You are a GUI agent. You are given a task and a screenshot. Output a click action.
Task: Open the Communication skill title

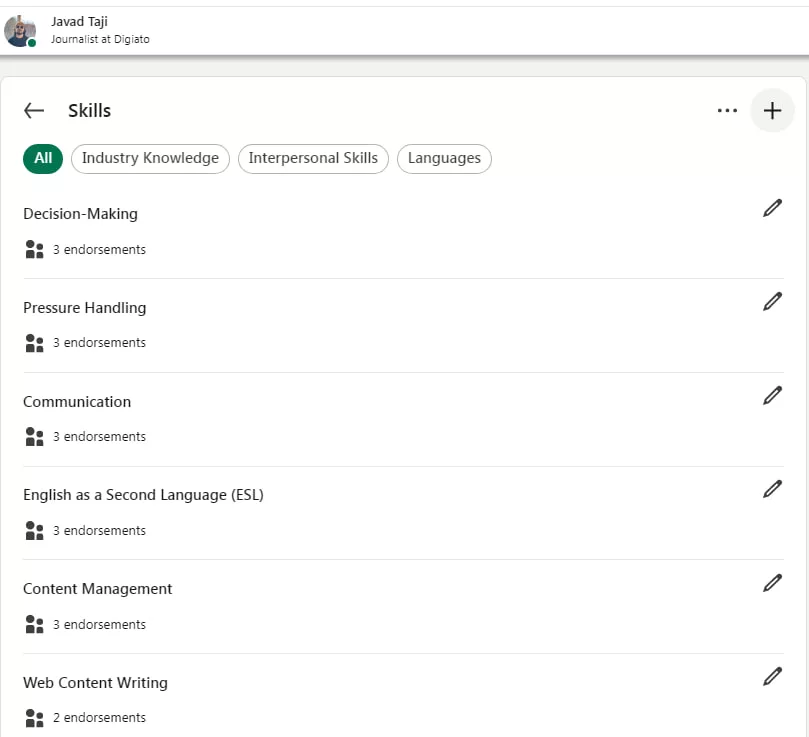(77, 402)
